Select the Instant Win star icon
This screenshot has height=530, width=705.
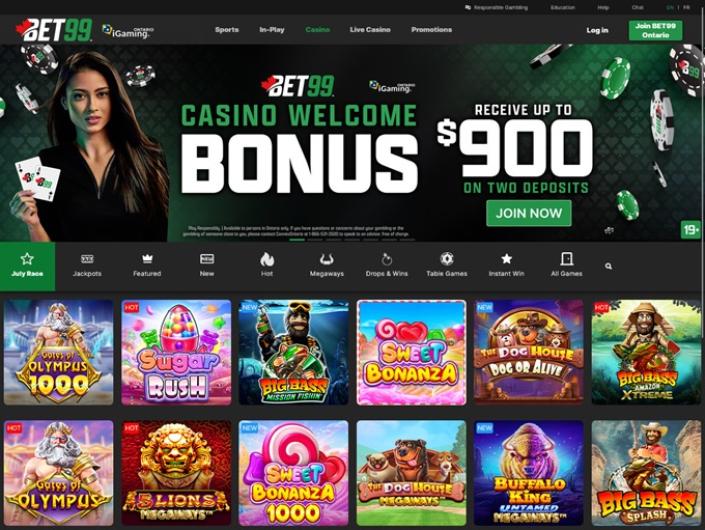(x=506, y=266)
